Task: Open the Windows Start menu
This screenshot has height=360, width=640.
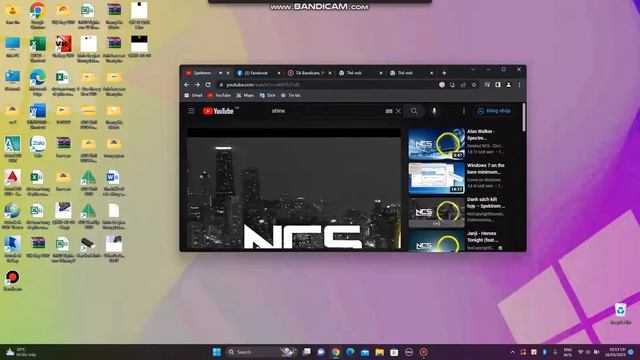Action: click(217, 352)
